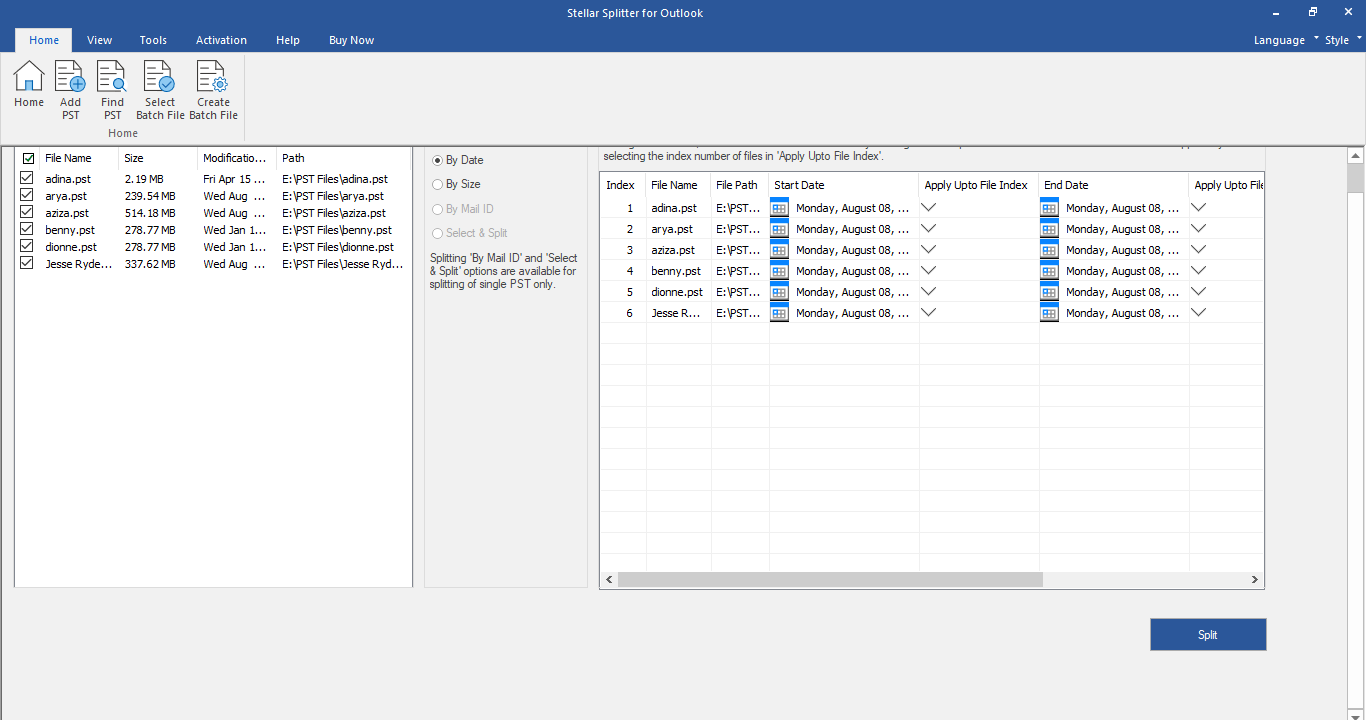Click the Path column header

click(343, 158)
